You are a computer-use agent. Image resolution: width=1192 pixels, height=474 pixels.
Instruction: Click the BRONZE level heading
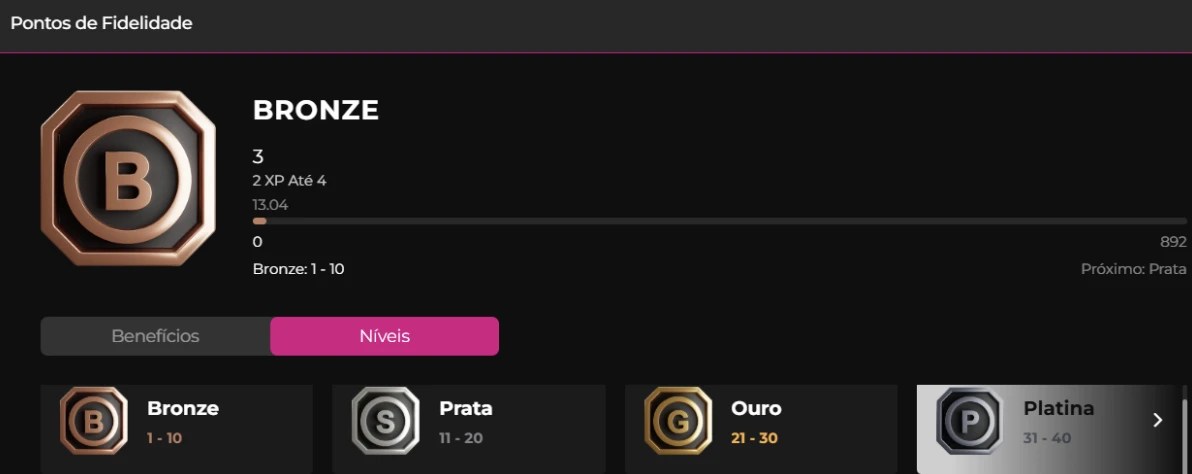pyautogui.click(x=315, y=111)
